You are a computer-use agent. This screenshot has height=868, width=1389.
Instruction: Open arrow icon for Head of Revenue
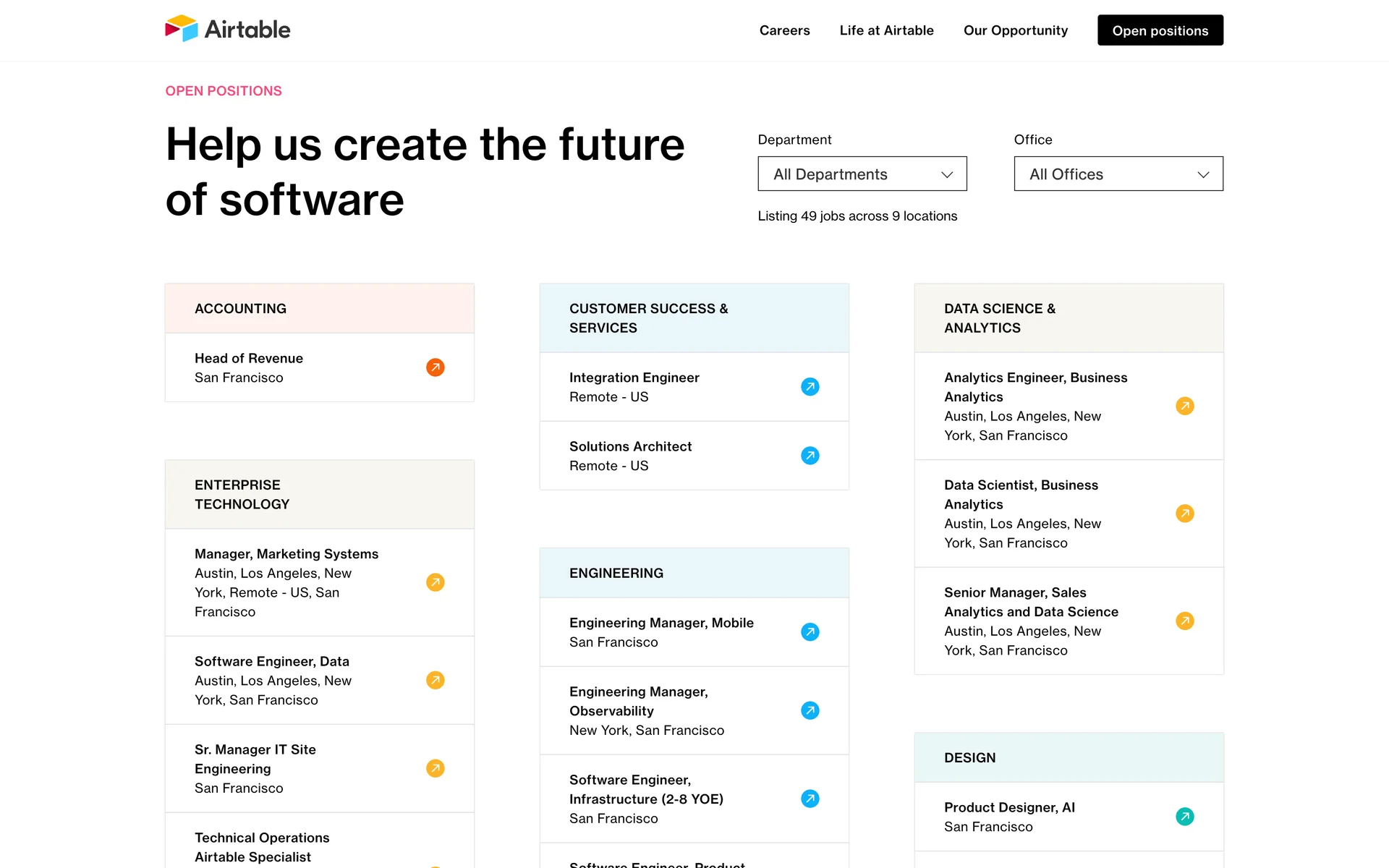click(435, 367)
